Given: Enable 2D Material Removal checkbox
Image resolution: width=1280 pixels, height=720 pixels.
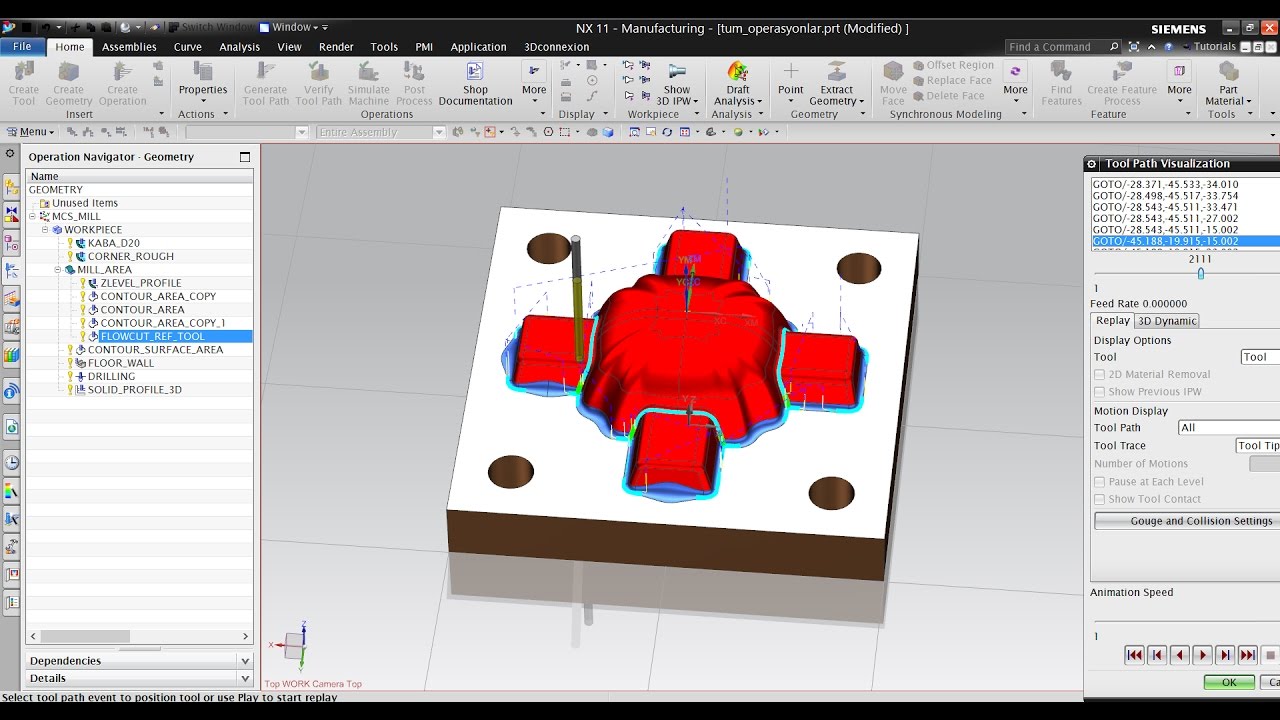Looking at the screenshot, I should coord(1100,375).
